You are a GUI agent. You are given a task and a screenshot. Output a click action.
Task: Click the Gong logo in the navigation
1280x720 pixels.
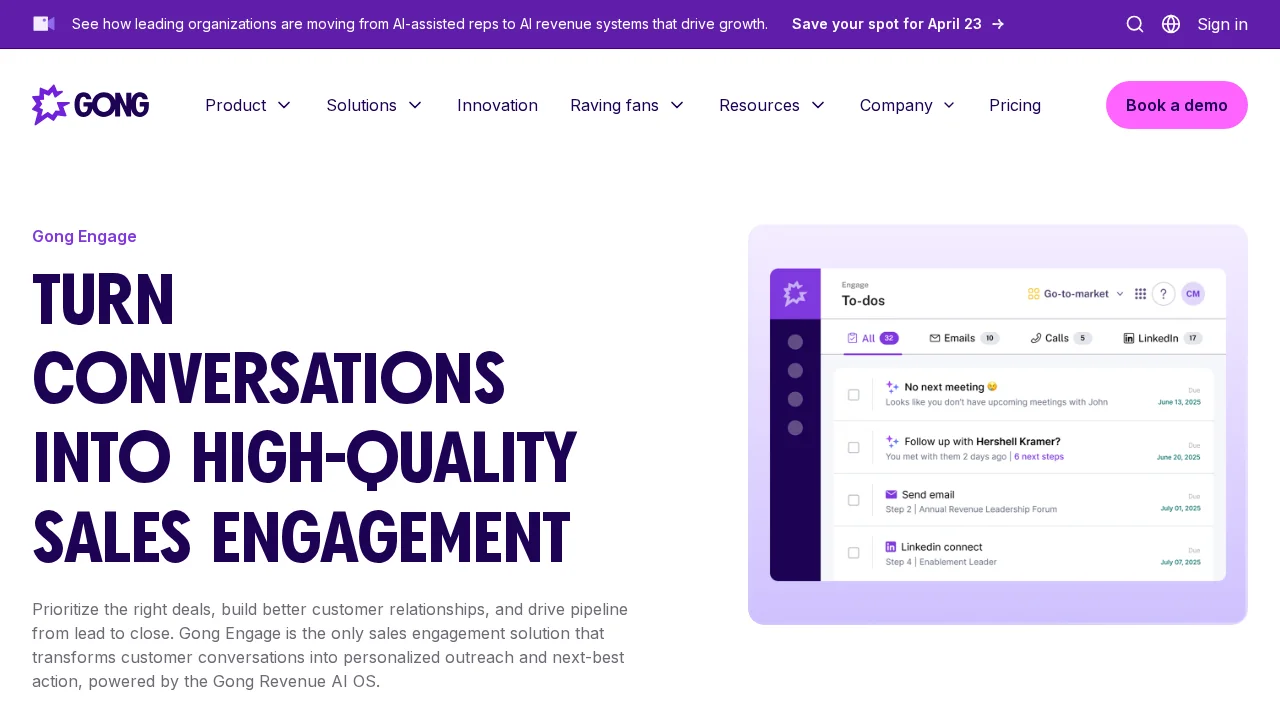point(90,105)
